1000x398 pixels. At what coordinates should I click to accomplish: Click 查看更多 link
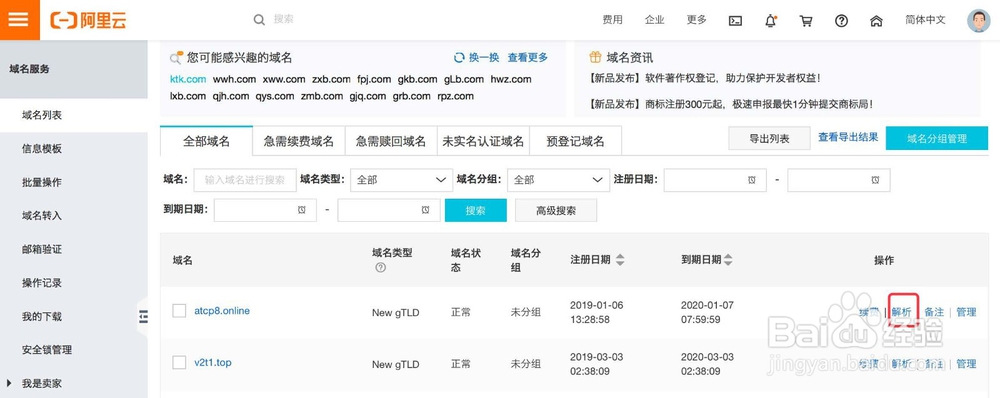[528, 57]
